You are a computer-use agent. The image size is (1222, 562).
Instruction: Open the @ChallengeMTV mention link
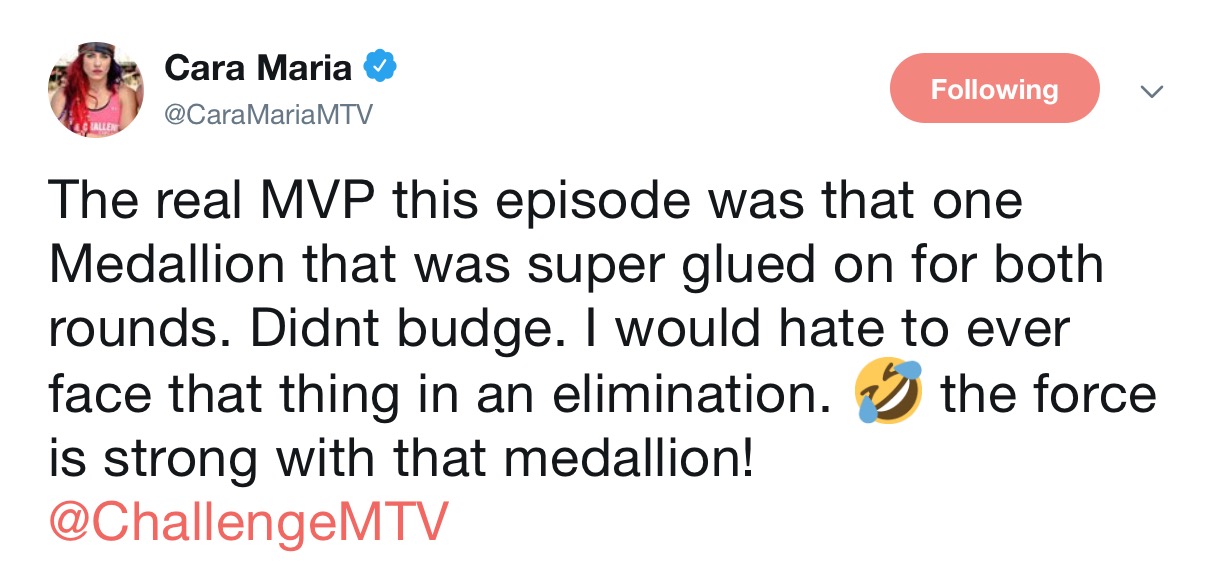pos(248,523)
